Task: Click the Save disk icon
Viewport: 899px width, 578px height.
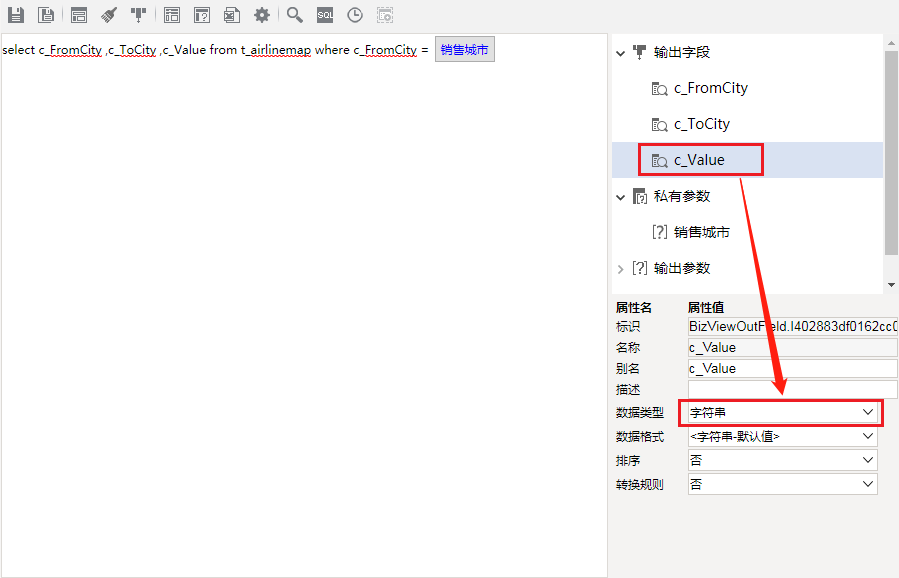Action: tap(16, 15)
